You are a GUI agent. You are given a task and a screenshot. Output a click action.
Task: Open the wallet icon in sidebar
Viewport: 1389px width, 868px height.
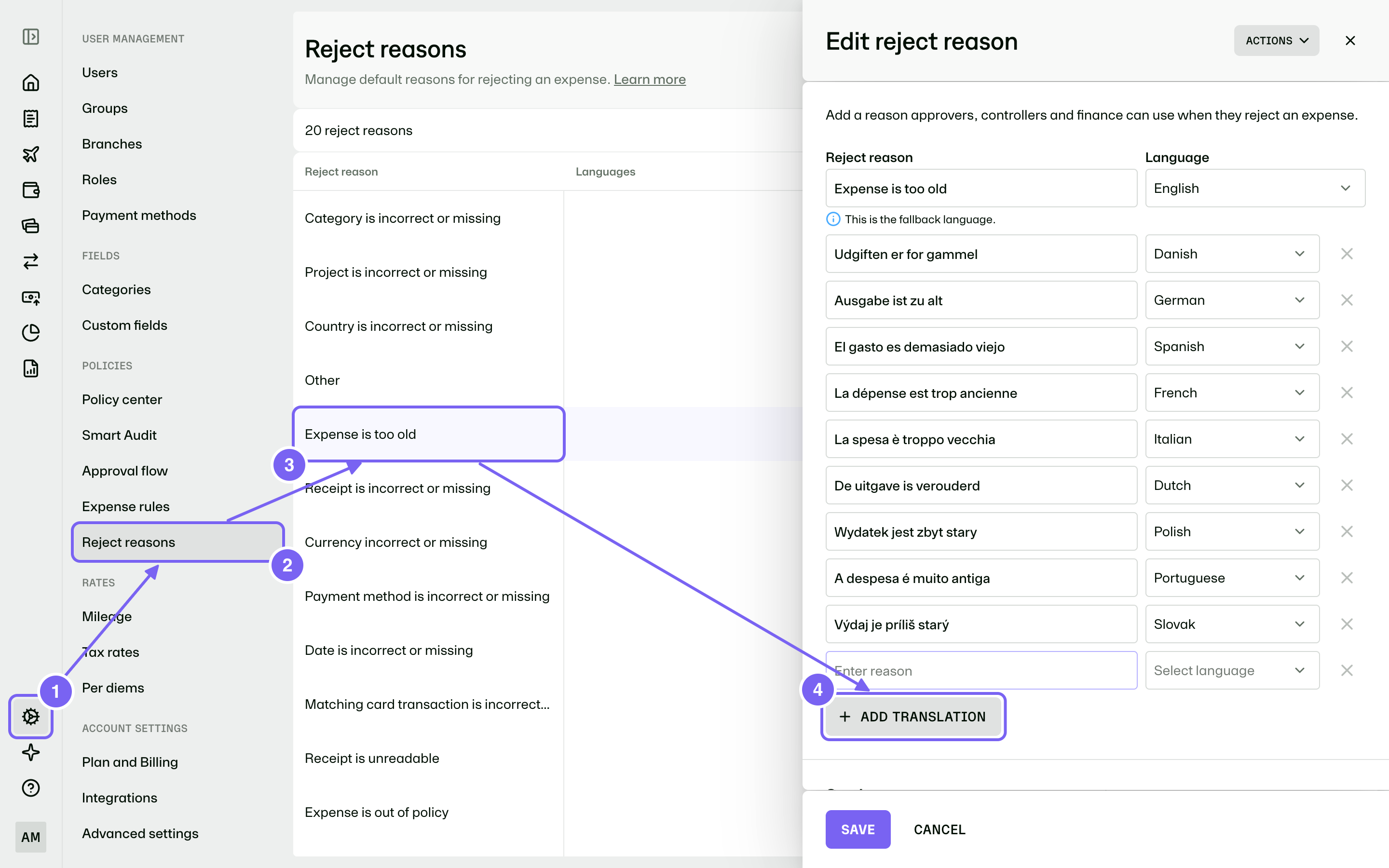(x=30, y=190)
